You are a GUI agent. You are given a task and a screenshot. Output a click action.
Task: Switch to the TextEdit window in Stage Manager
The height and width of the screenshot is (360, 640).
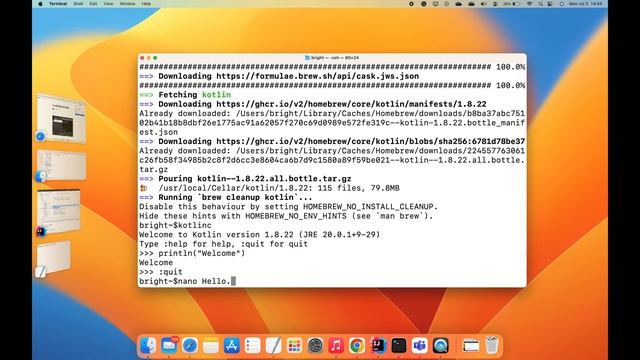54,258
